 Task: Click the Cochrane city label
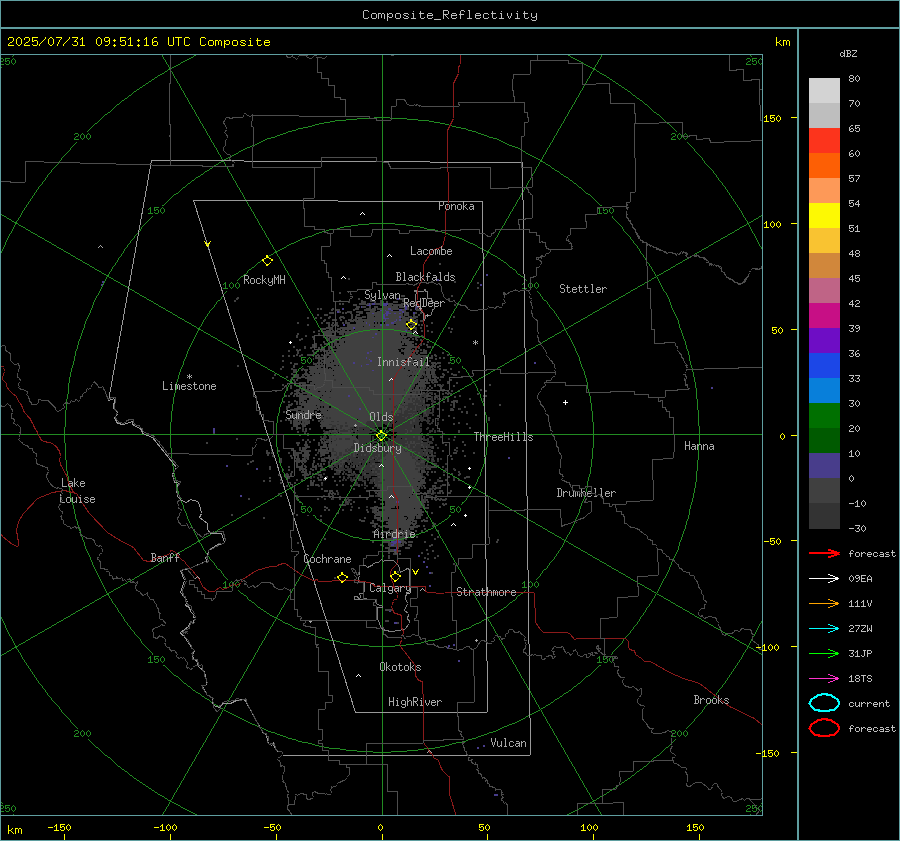[327, 559]
